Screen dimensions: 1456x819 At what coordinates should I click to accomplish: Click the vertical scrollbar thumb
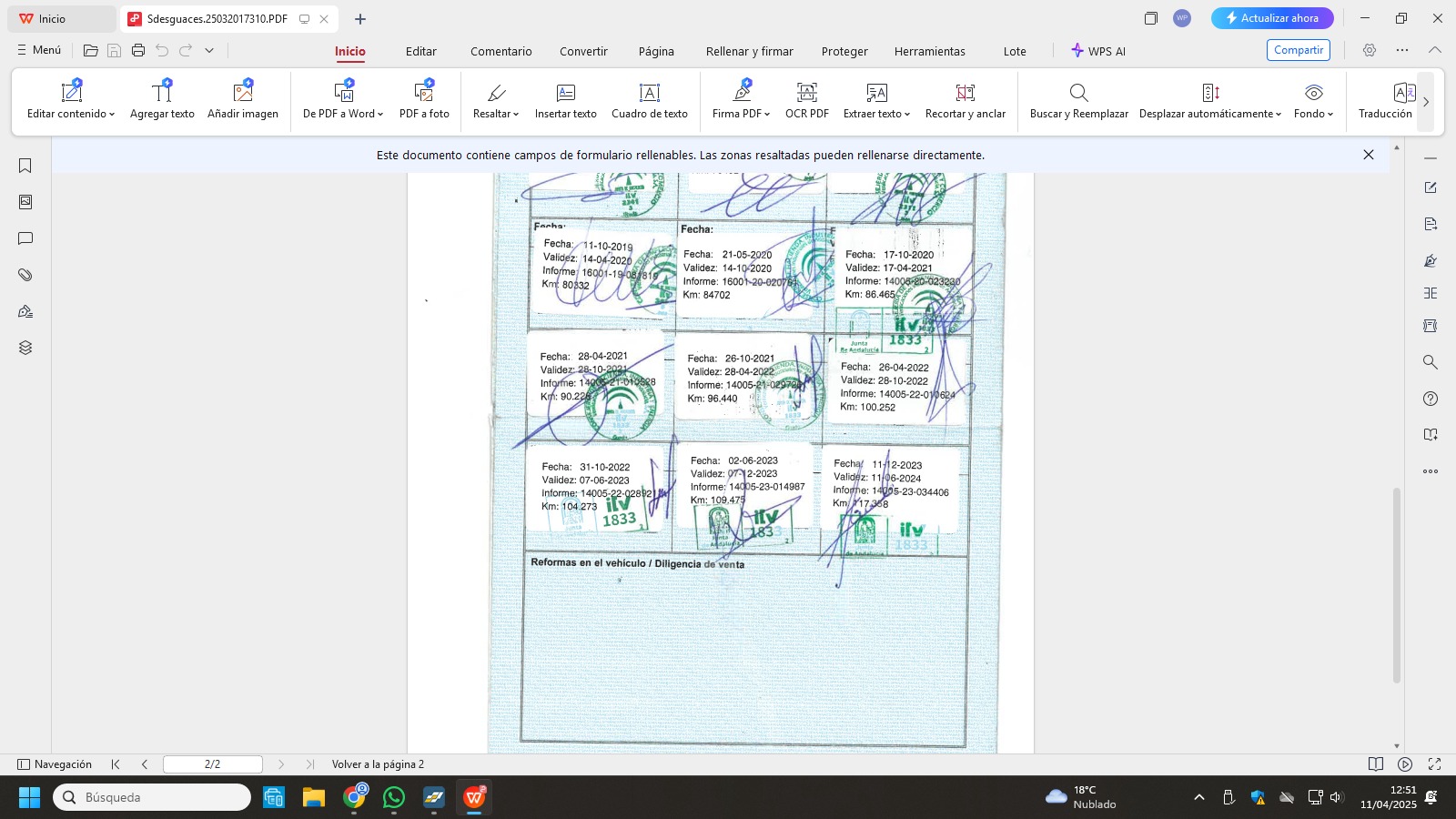tap(1397, 585)
